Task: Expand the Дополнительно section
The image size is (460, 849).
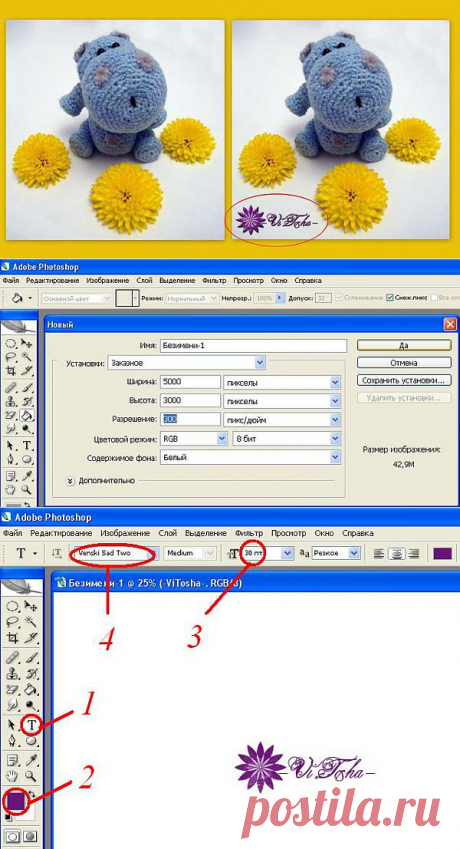Action: tap(70, 481)
